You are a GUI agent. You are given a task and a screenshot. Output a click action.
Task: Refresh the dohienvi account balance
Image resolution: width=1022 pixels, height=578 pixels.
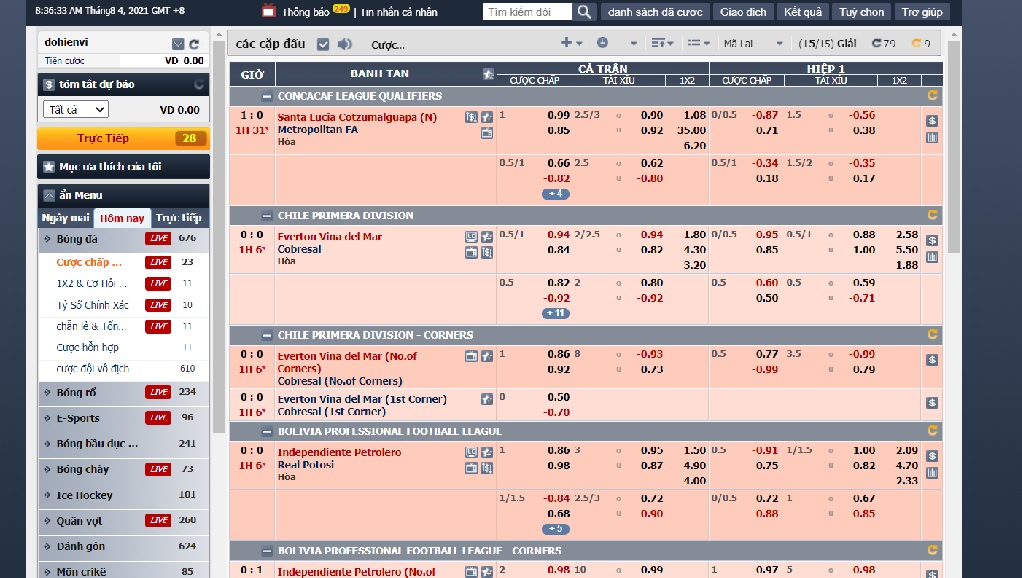194,44
